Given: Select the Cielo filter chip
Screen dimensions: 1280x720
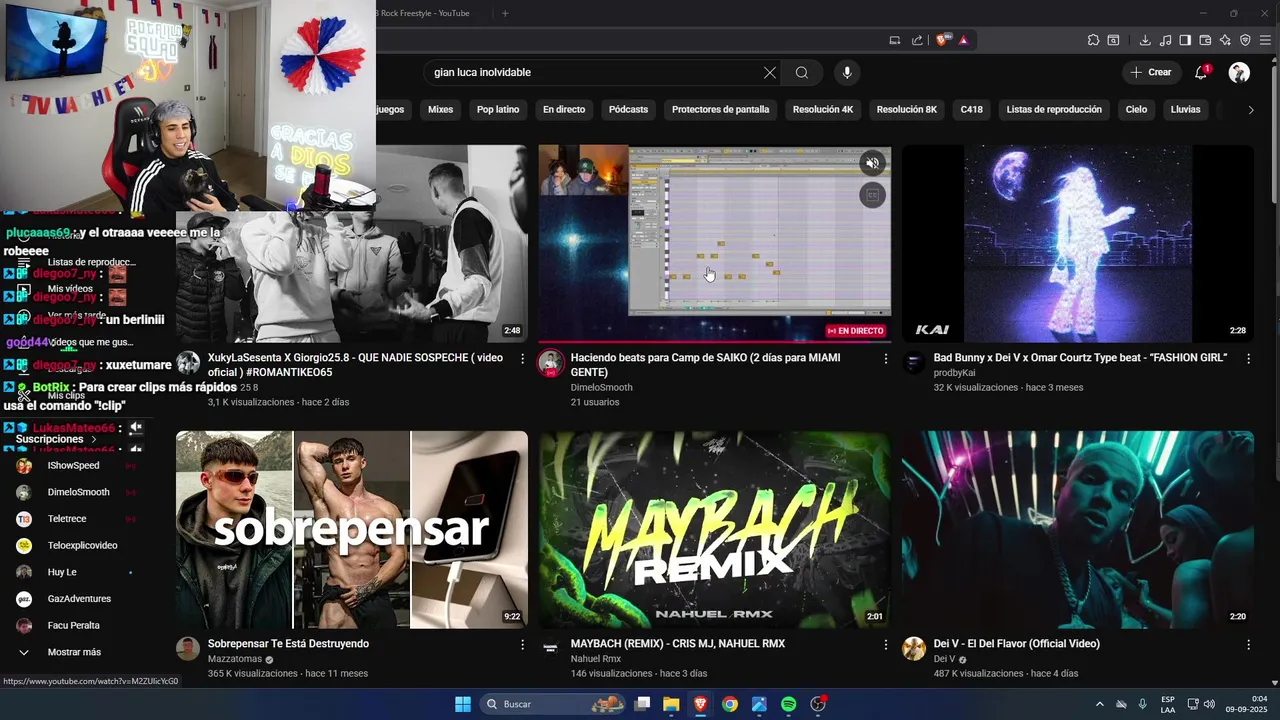Looking at the screenshot, I should (1136, 110).
